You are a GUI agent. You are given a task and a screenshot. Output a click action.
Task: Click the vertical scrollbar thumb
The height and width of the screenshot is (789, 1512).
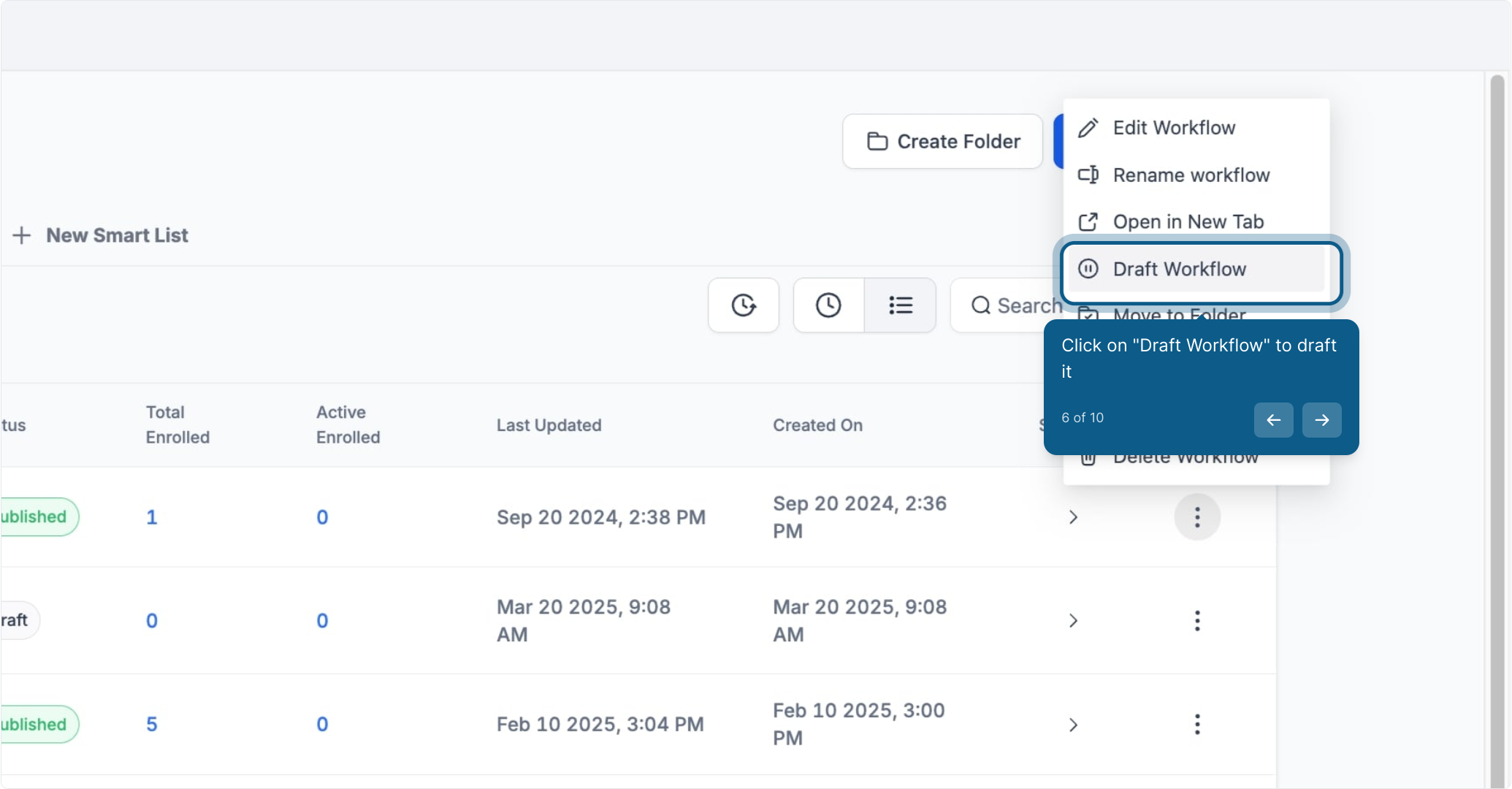pyautogui.click(x=1497, y=431)
